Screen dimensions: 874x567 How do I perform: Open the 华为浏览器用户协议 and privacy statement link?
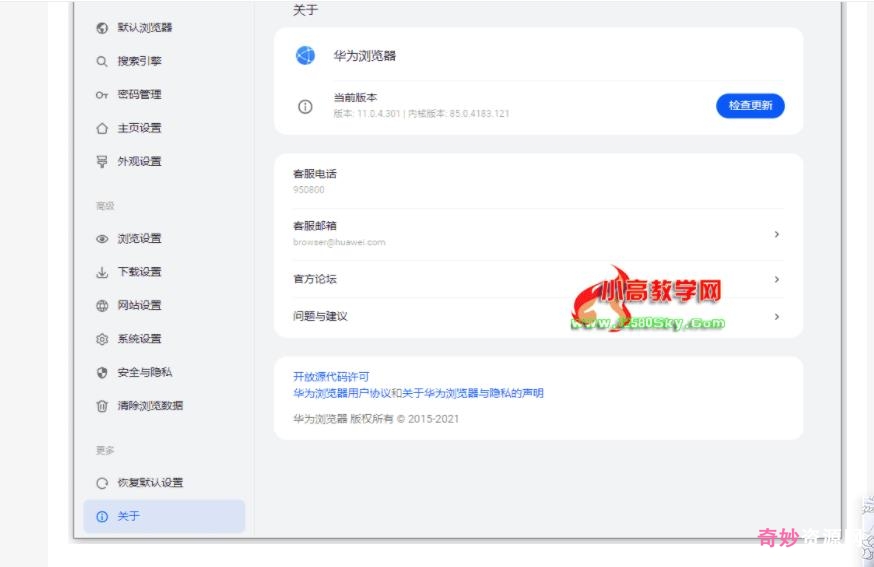click(x=418, y=393)
